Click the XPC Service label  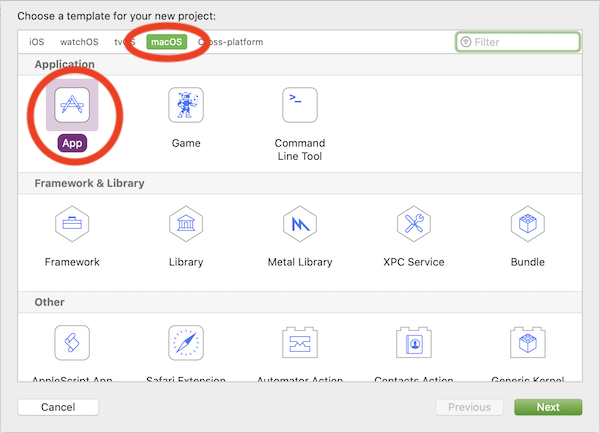(414, 262)
